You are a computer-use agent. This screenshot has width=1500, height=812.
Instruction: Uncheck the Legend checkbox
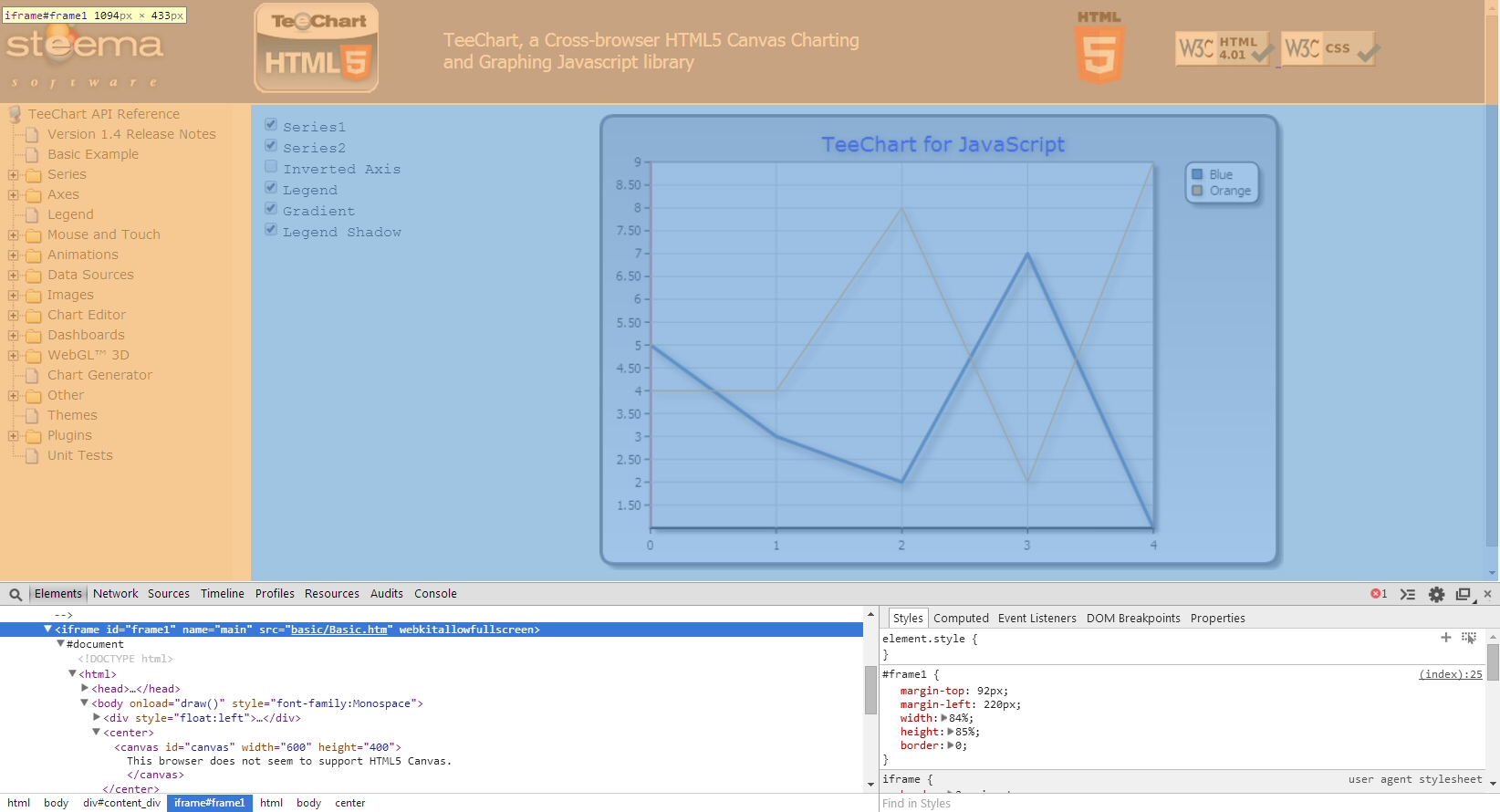coord(271,188)
